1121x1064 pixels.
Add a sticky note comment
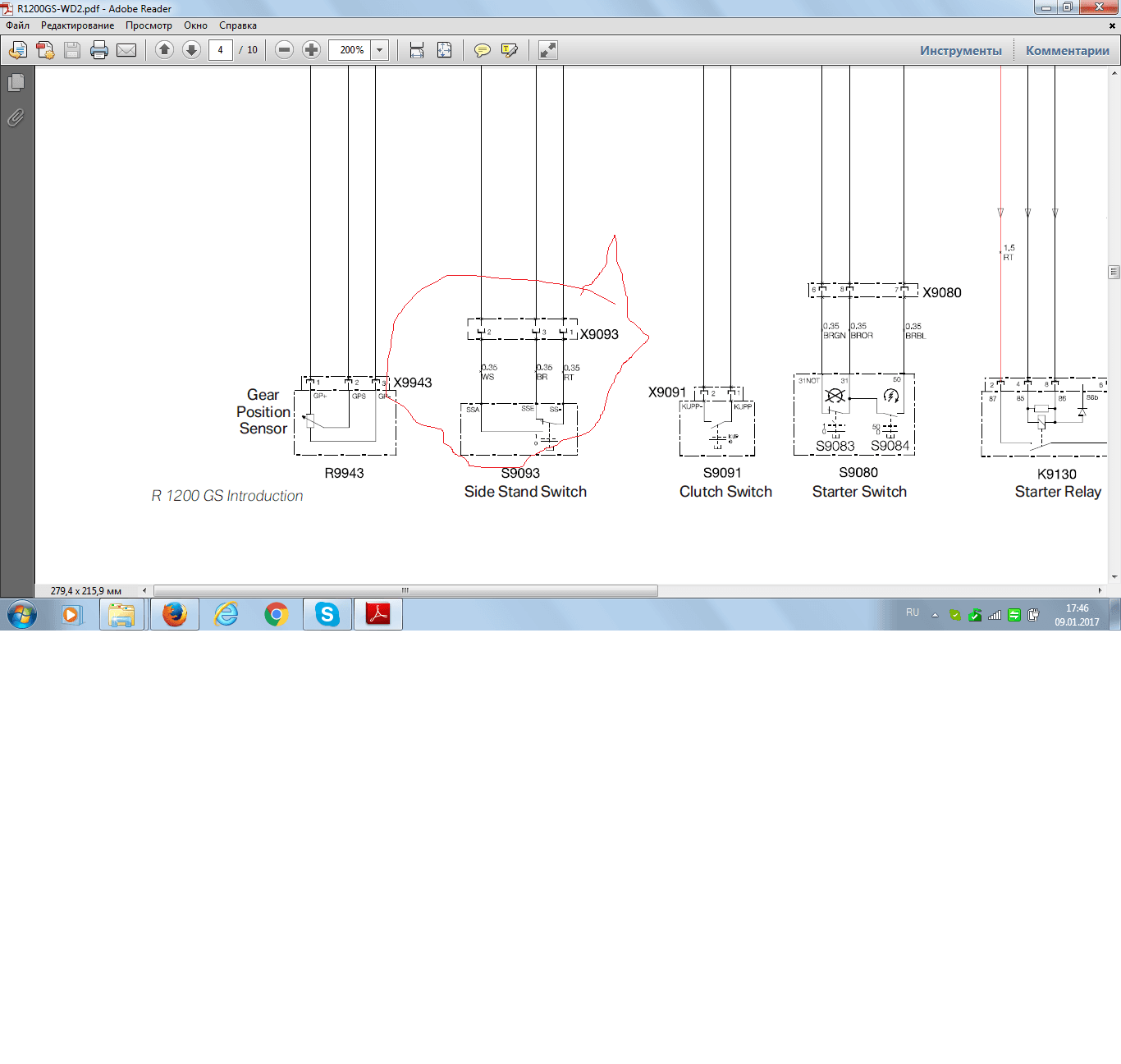click(x=483, y=50)
